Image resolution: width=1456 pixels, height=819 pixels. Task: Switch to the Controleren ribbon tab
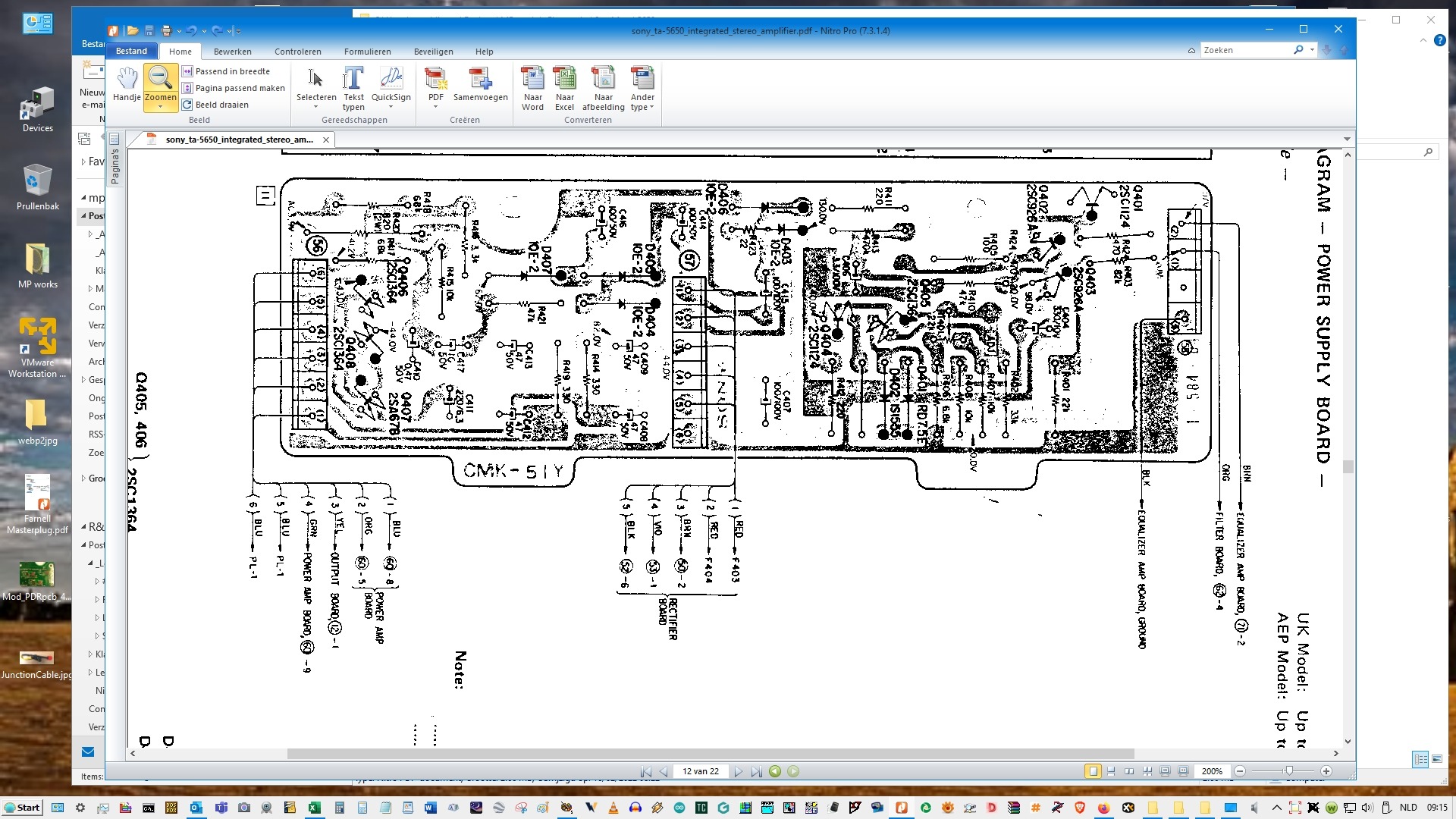(297, 52)
